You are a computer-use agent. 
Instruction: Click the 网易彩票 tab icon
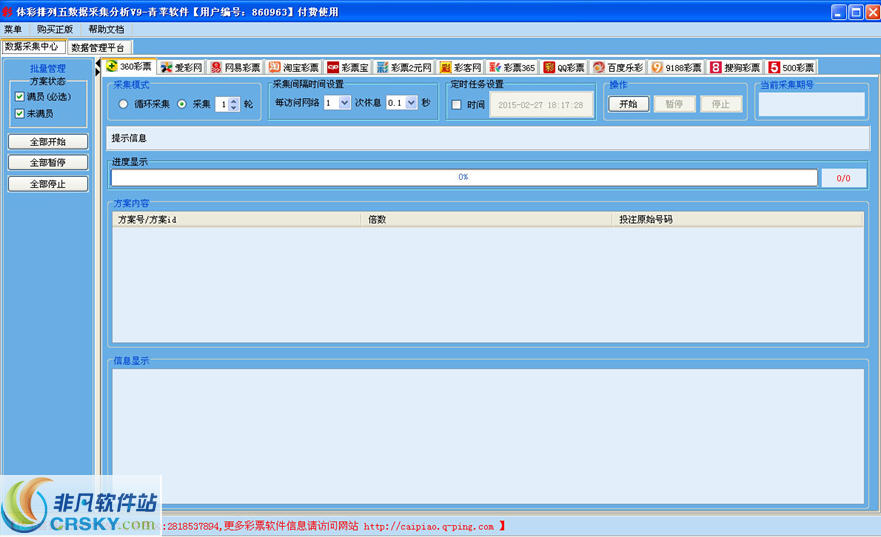click(216, 68)
